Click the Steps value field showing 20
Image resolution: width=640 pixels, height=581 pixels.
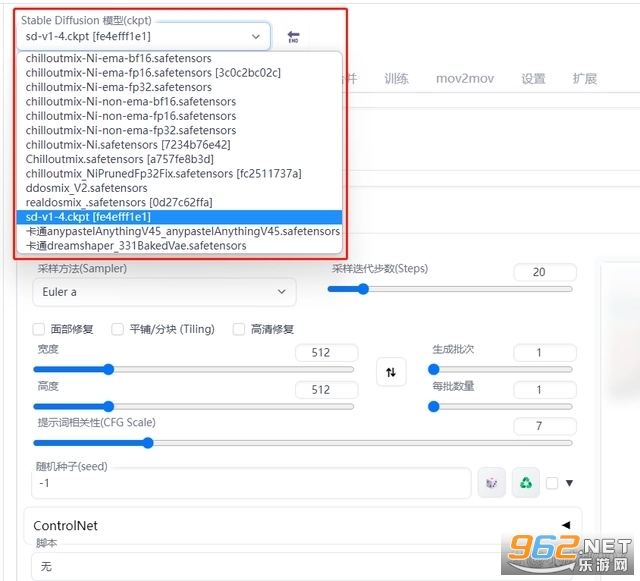545,272
